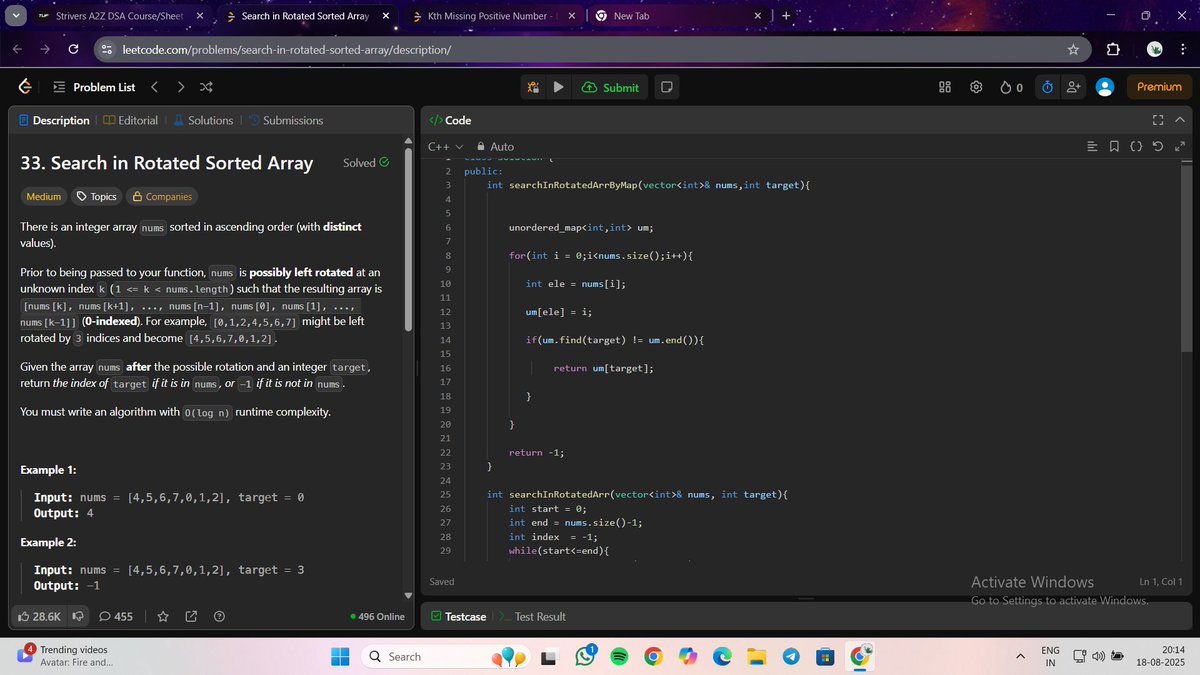Image resolution: width=1200 pixels, height=675 pixels.
Task: Open Telegram from the taskbar
Action: click(x=791, y=657)
